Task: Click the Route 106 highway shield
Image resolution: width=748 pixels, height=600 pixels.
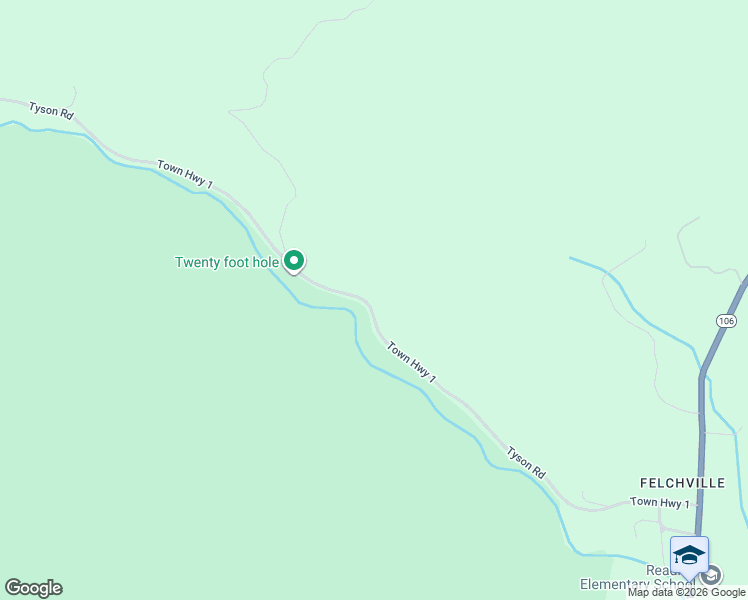Action: [726, 321]
